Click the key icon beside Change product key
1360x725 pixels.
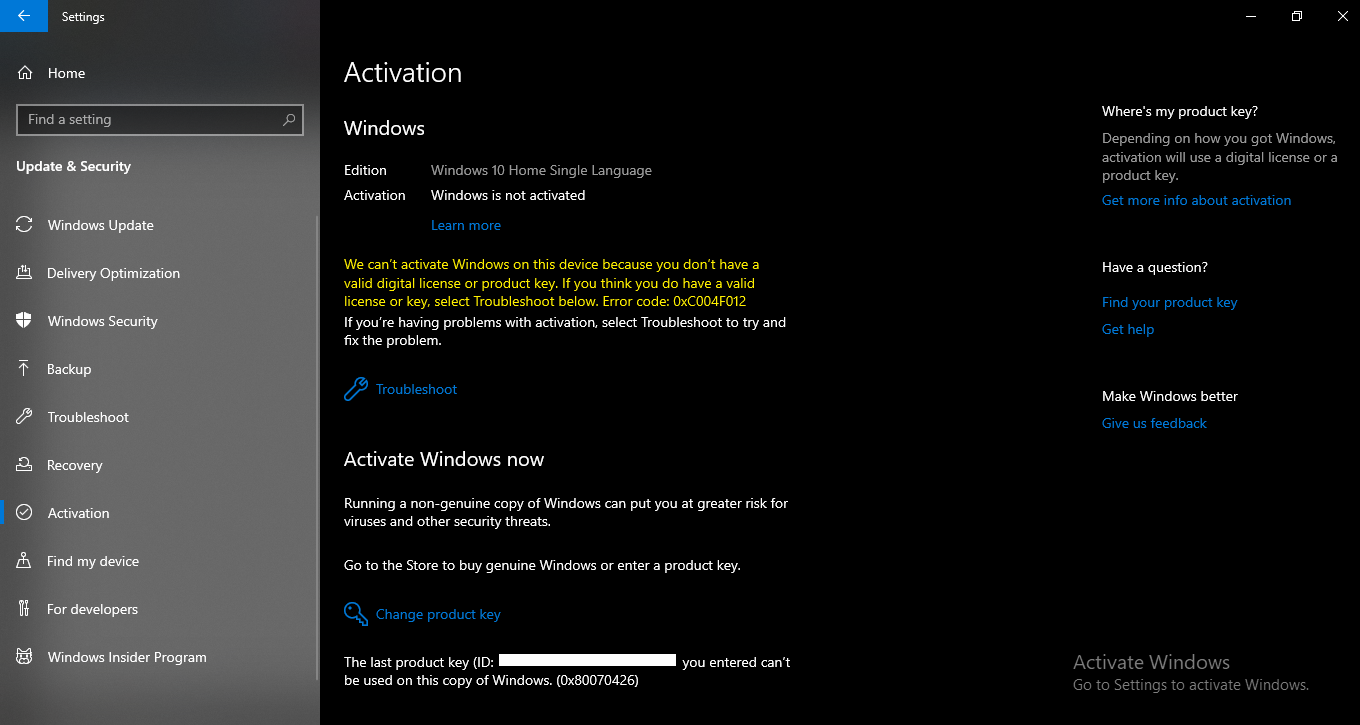click(x=355, y=614)
